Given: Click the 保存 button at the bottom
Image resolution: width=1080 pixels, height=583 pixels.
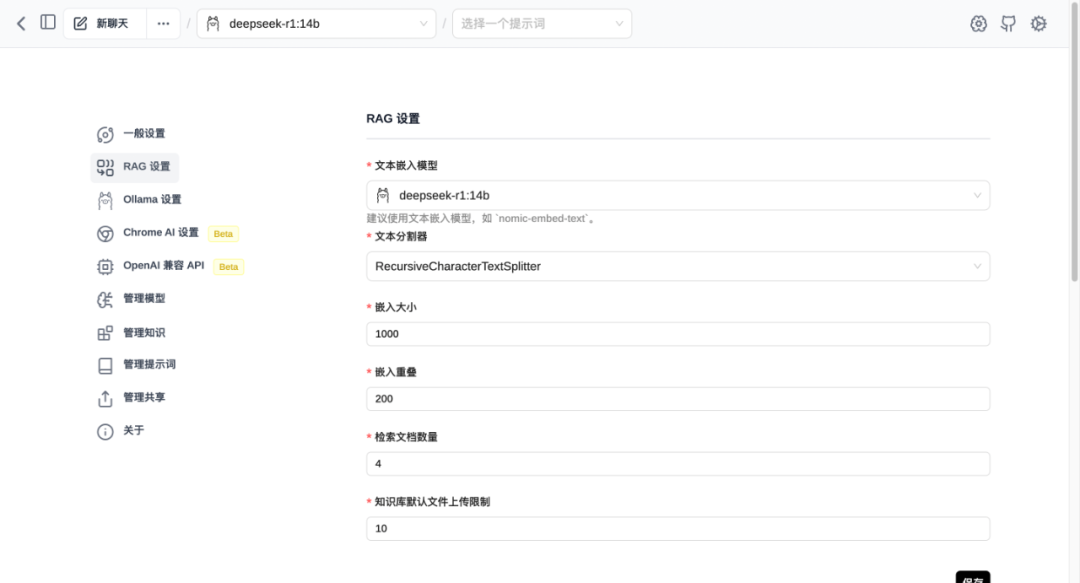Looking at the screenshot, I should click(x=971, y=578).
